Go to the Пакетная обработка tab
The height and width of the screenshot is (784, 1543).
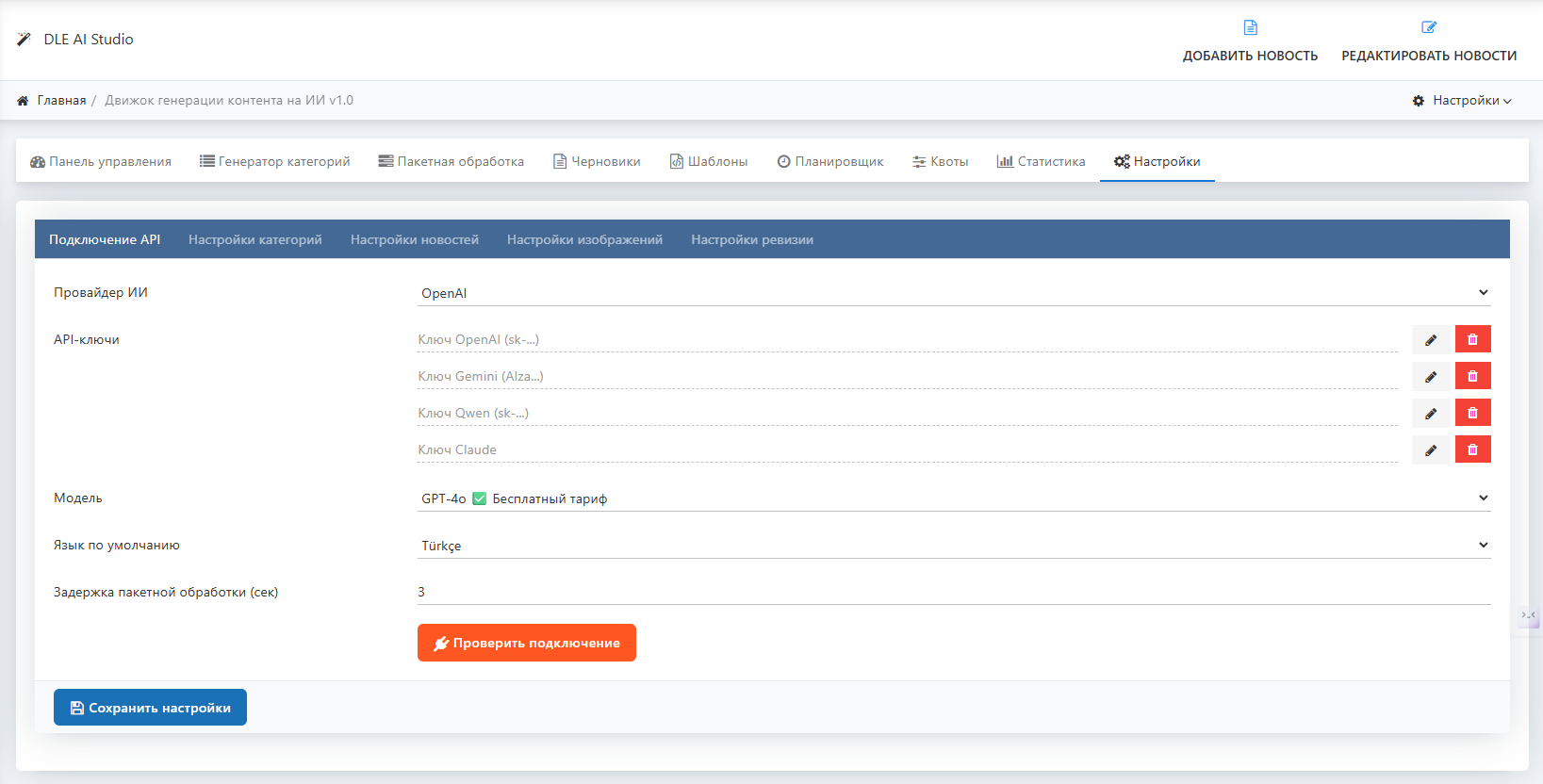click(x=451, y=162)
